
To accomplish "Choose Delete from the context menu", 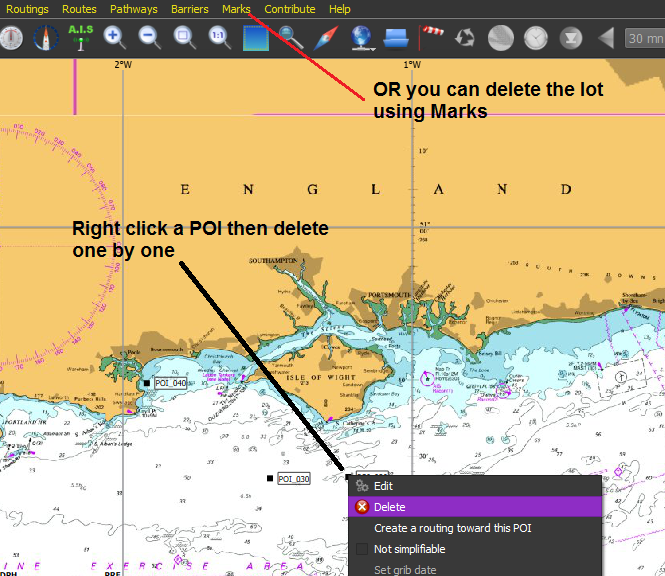I will (x=389, y=507).
